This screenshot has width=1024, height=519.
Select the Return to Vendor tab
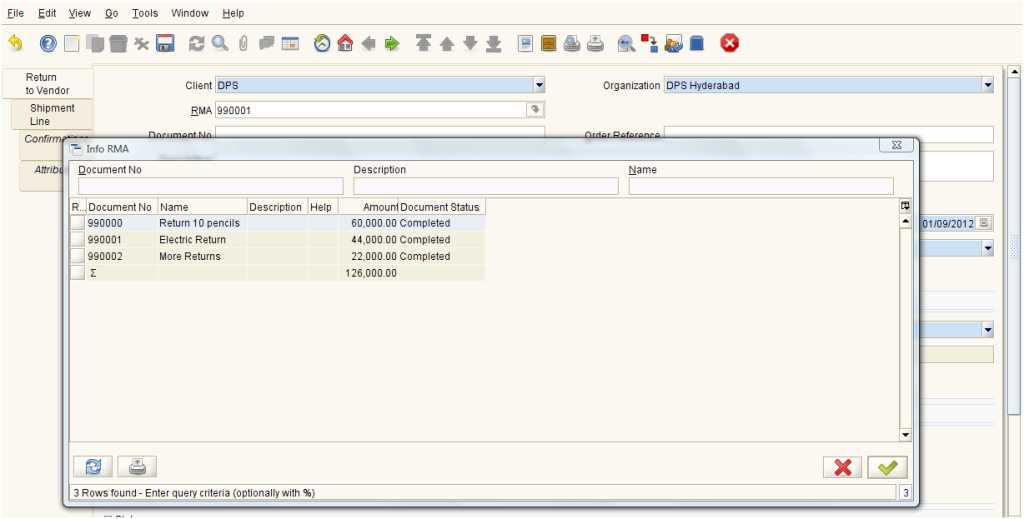(x=48, y=84)
